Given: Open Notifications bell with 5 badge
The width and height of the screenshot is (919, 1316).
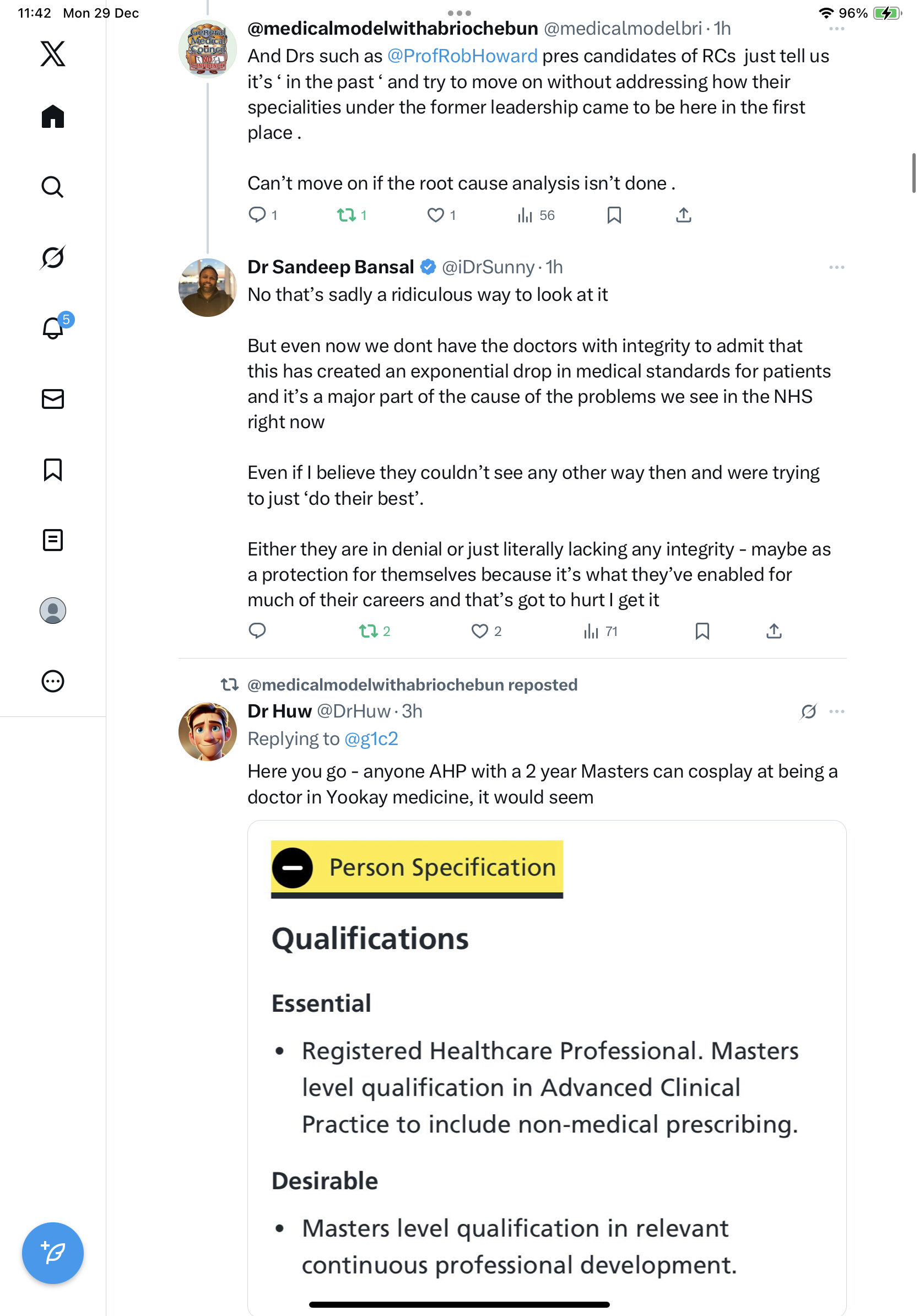Looking at the screenshot, I should 53,328.
